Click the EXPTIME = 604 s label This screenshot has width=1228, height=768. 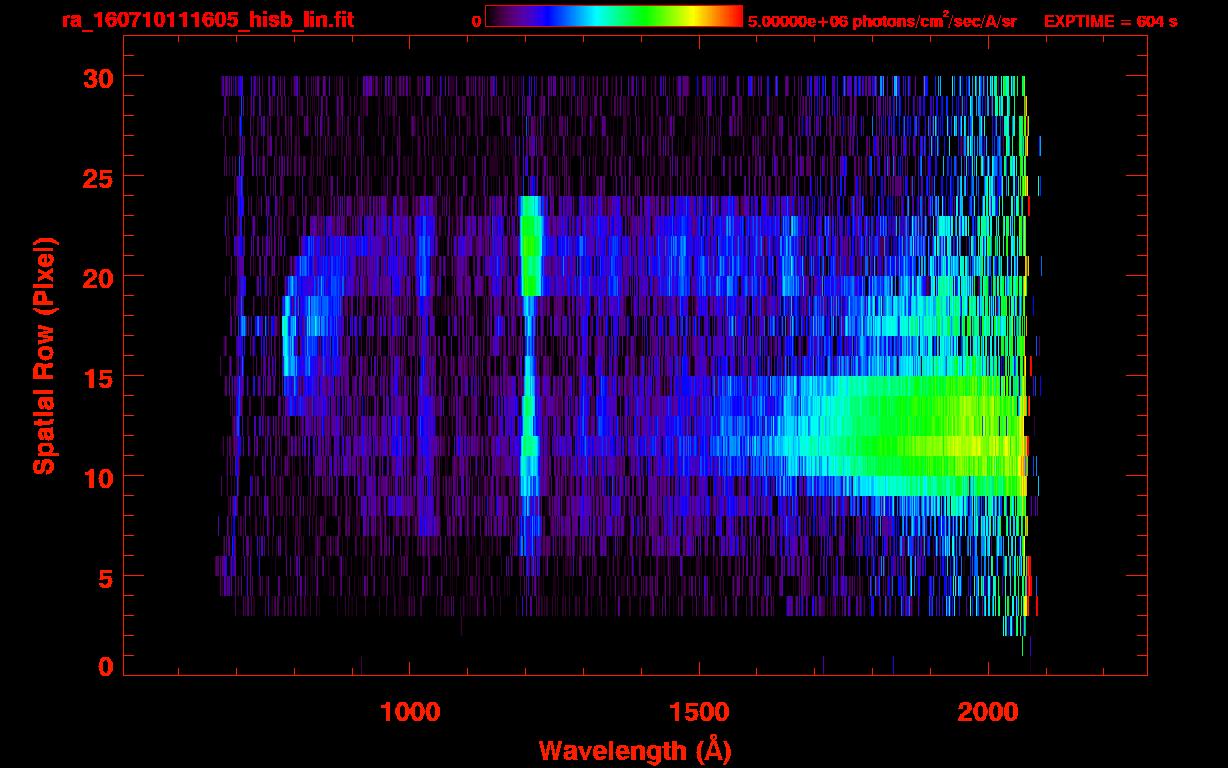click(1110, 21)
